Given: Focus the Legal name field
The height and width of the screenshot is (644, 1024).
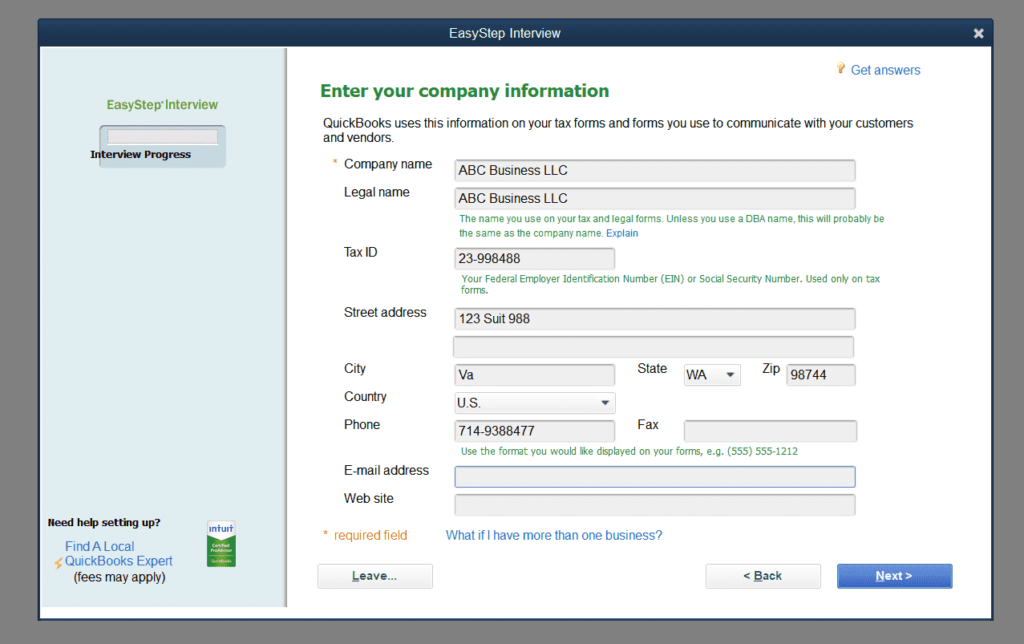Looking at the screenshot, I should click(x=654, y=199).
